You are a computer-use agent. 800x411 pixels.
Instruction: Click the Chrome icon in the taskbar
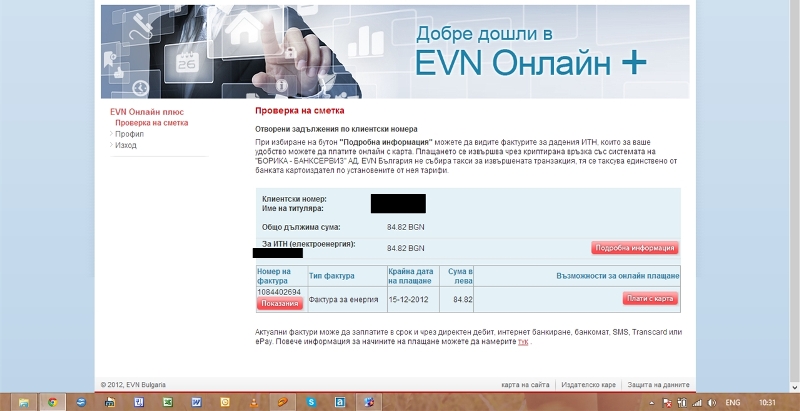(x=51, y=402)
